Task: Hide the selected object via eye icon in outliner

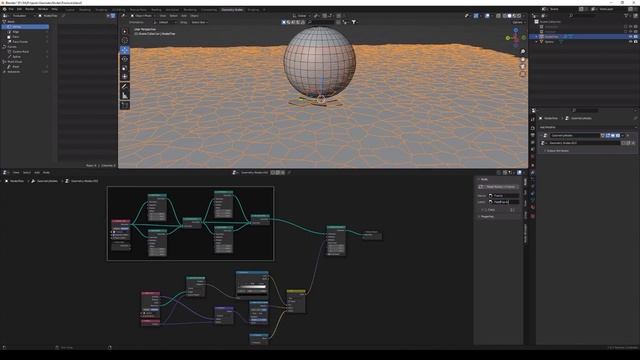Action: tap(631, 36)
